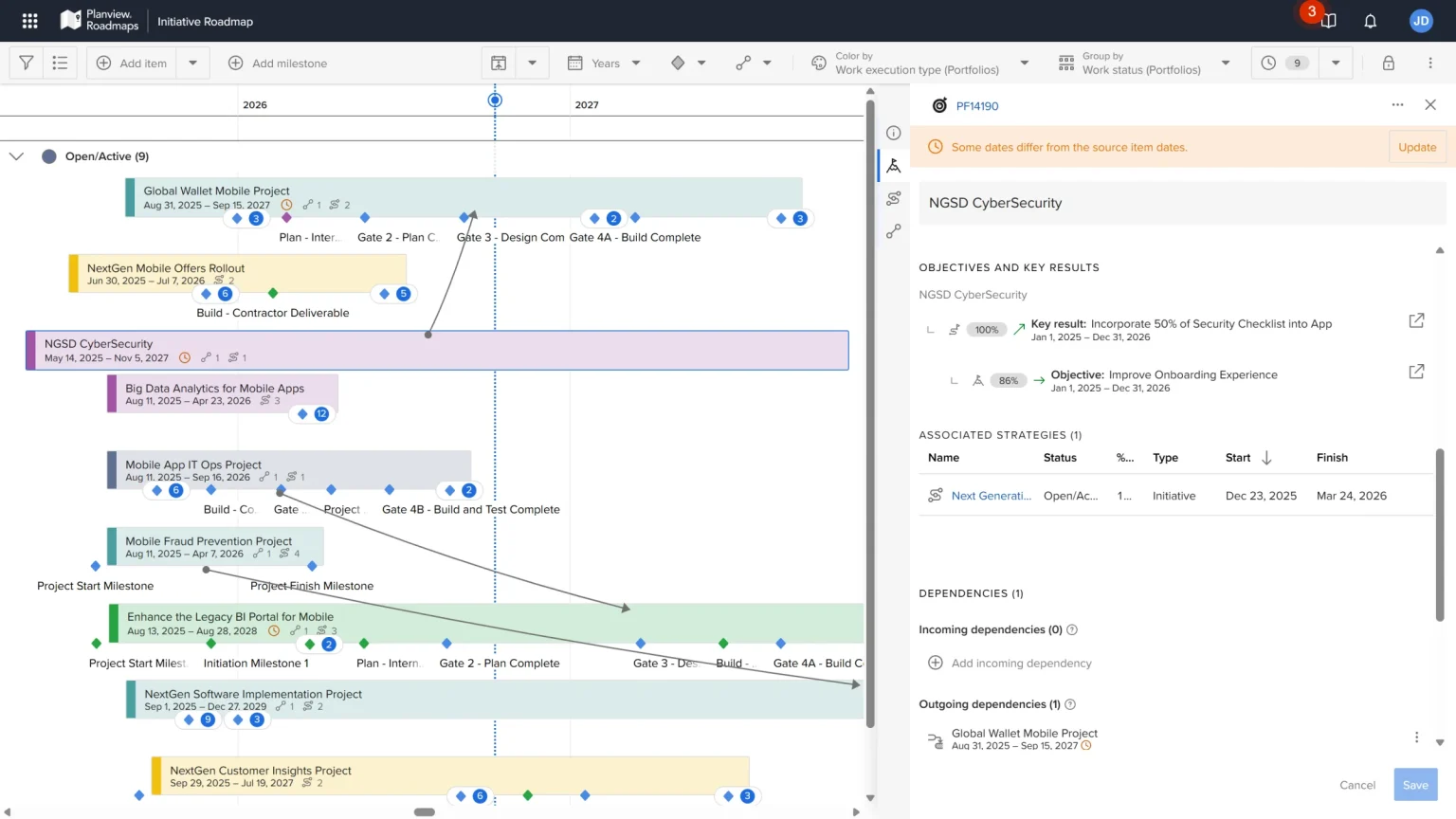Image resolution: width=1456 pixels, height=819 pixels.
Task: Open the PF14190 item link
Action: click(976, 106)
